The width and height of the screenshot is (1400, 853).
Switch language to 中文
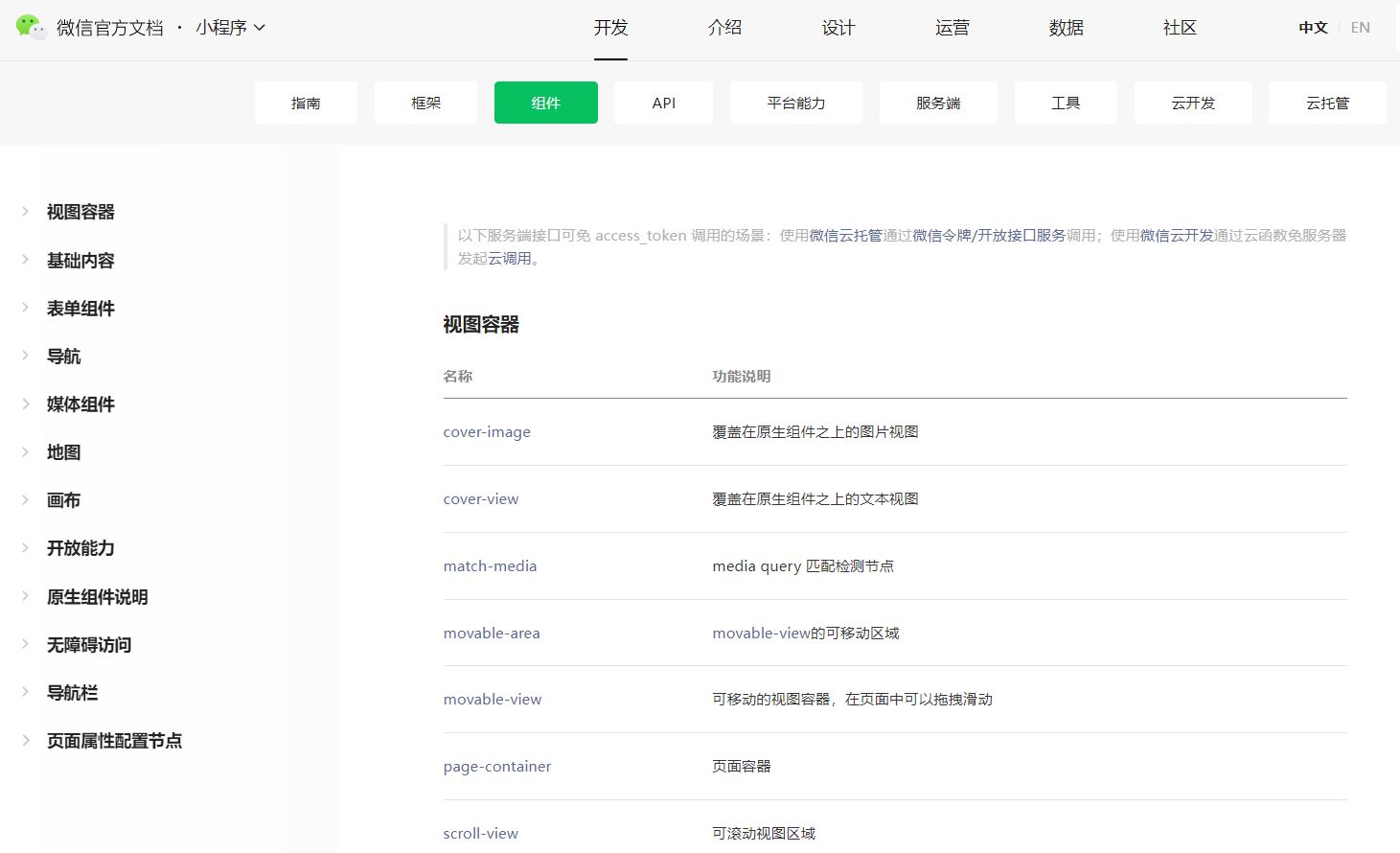pyautogui.click(x=1313, y=28)
